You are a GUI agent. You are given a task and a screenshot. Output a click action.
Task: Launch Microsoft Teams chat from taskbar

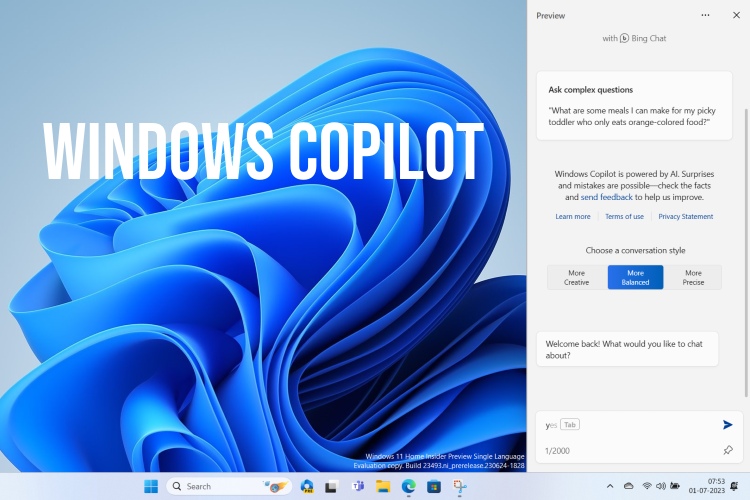(357, 486)
